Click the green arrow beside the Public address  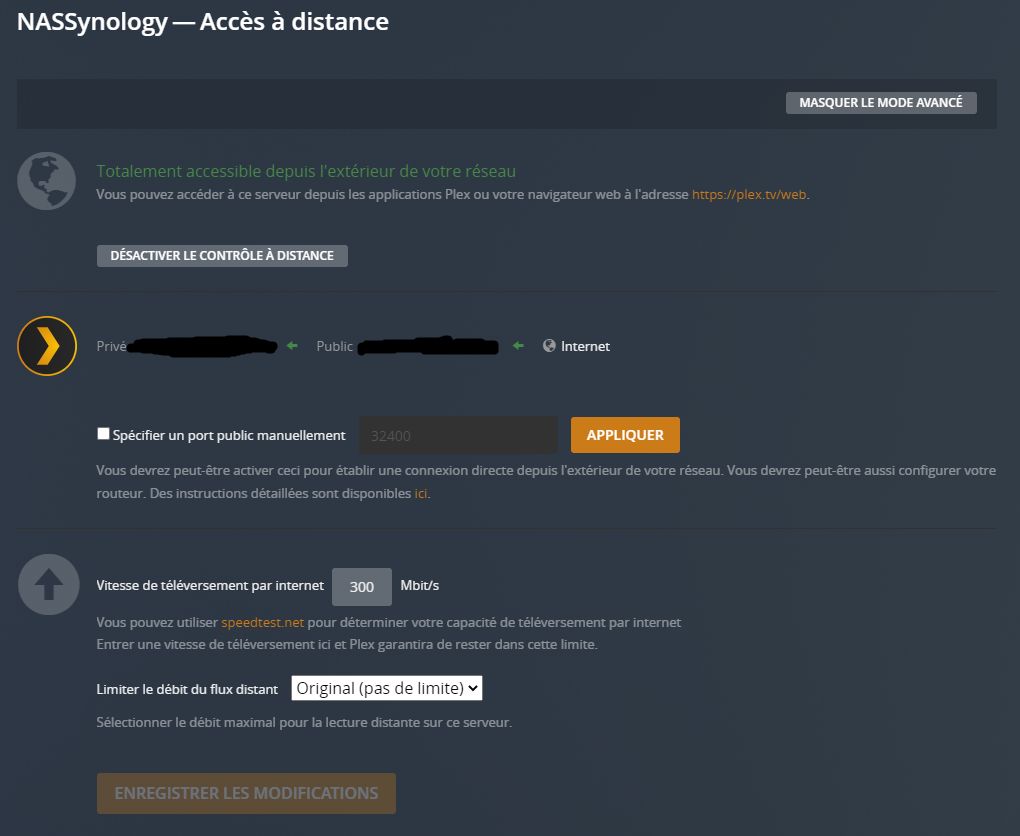point(518,346)
